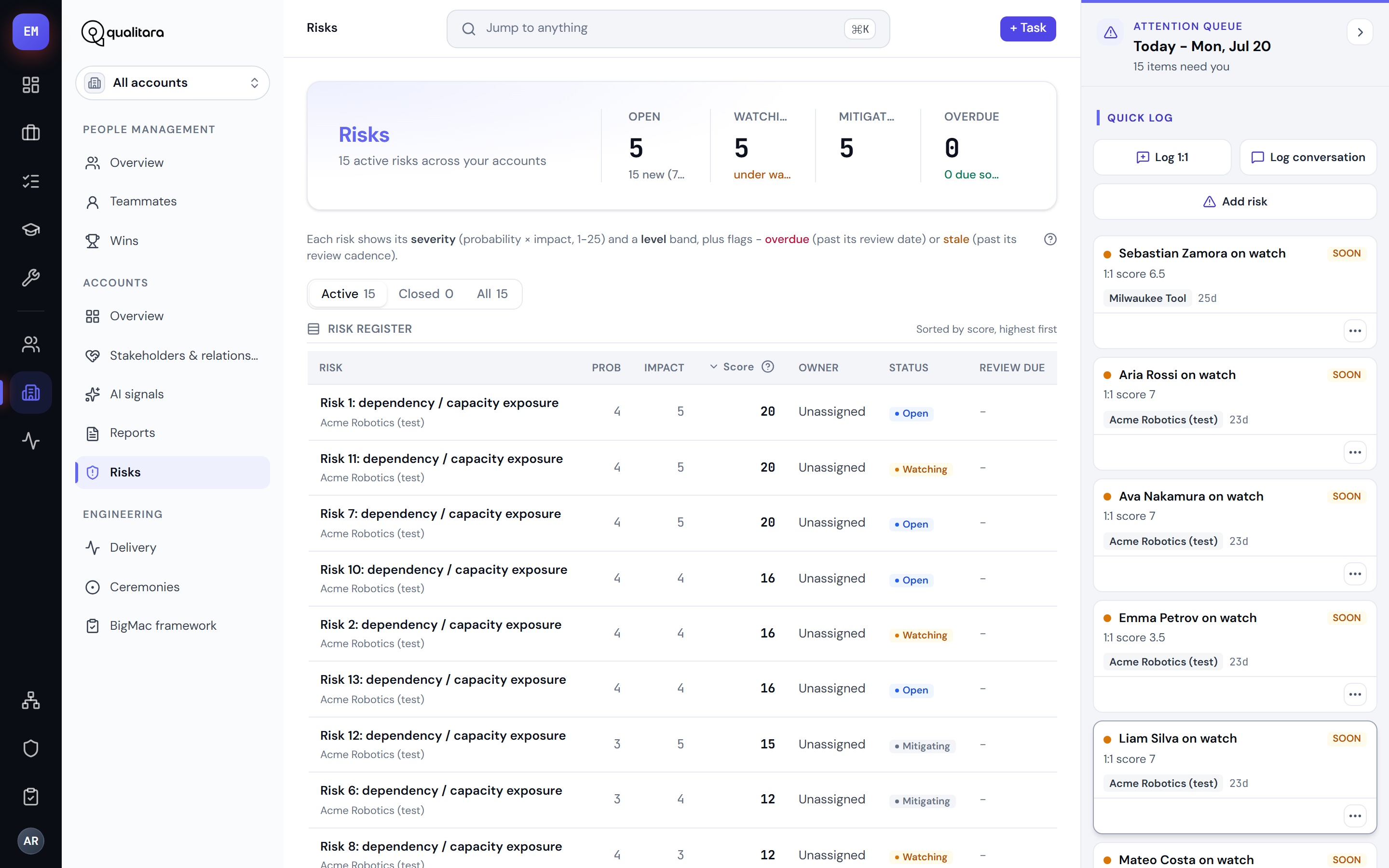Click the AR user avatar
Viewport: 1389px width, 868px height.
(x=31, y=841)
